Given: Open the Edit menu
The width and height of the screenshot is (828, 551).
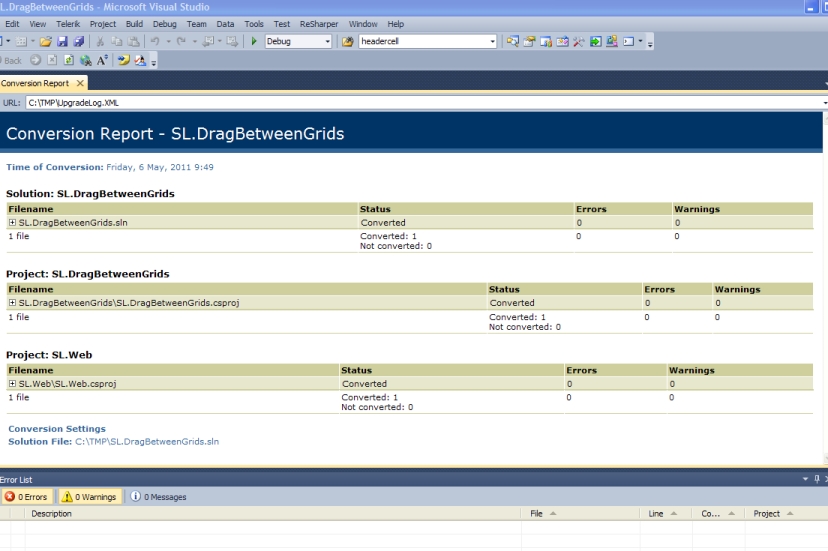Looking at the screenshot, I should [x=12, y=24].
